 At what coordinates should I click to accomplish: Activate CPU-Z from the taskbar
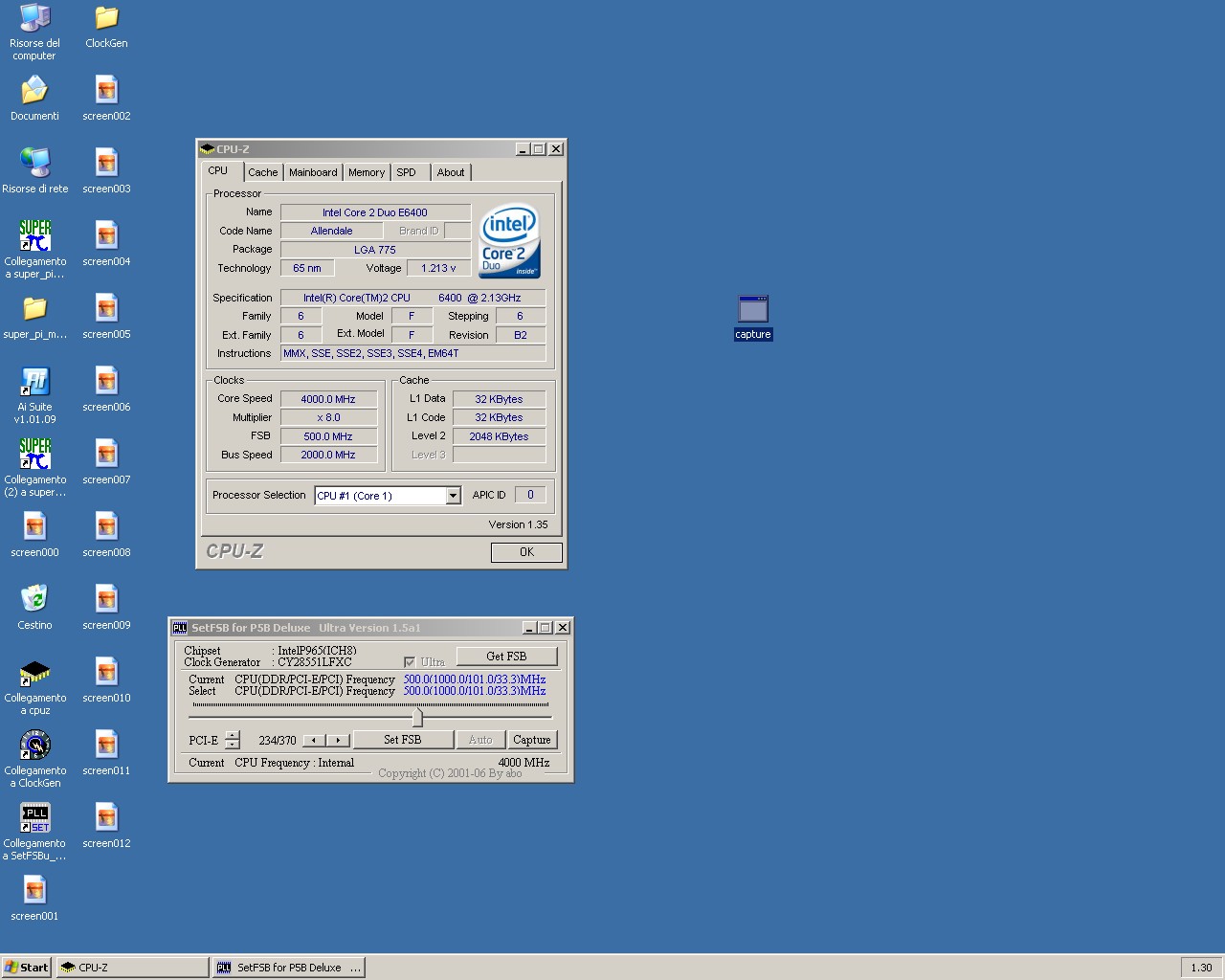pos(132,968)
